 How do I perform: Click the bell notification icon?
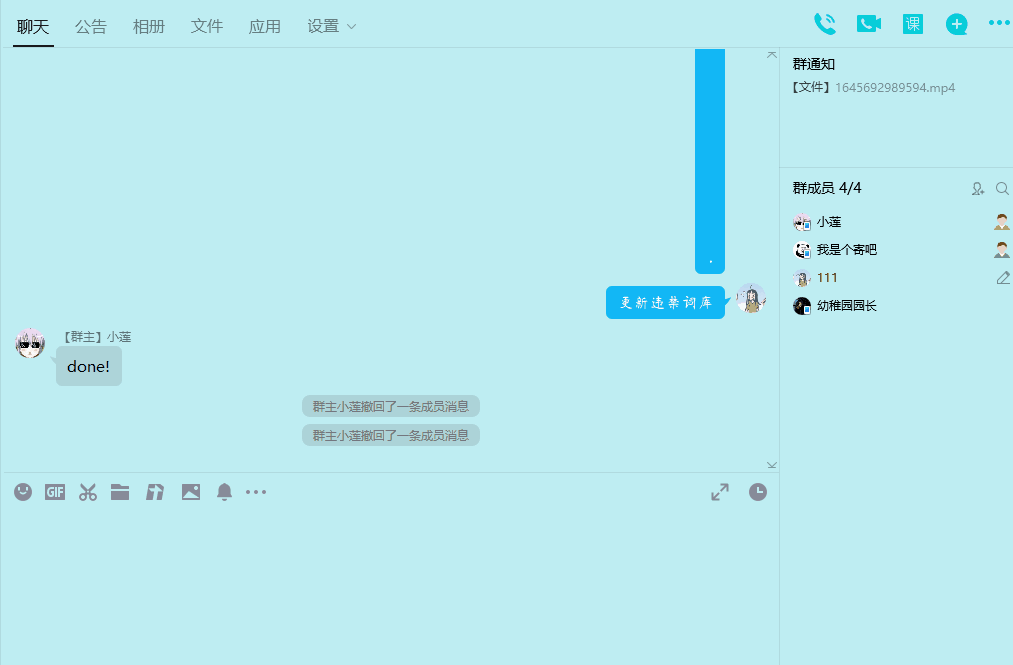(224, 492)
